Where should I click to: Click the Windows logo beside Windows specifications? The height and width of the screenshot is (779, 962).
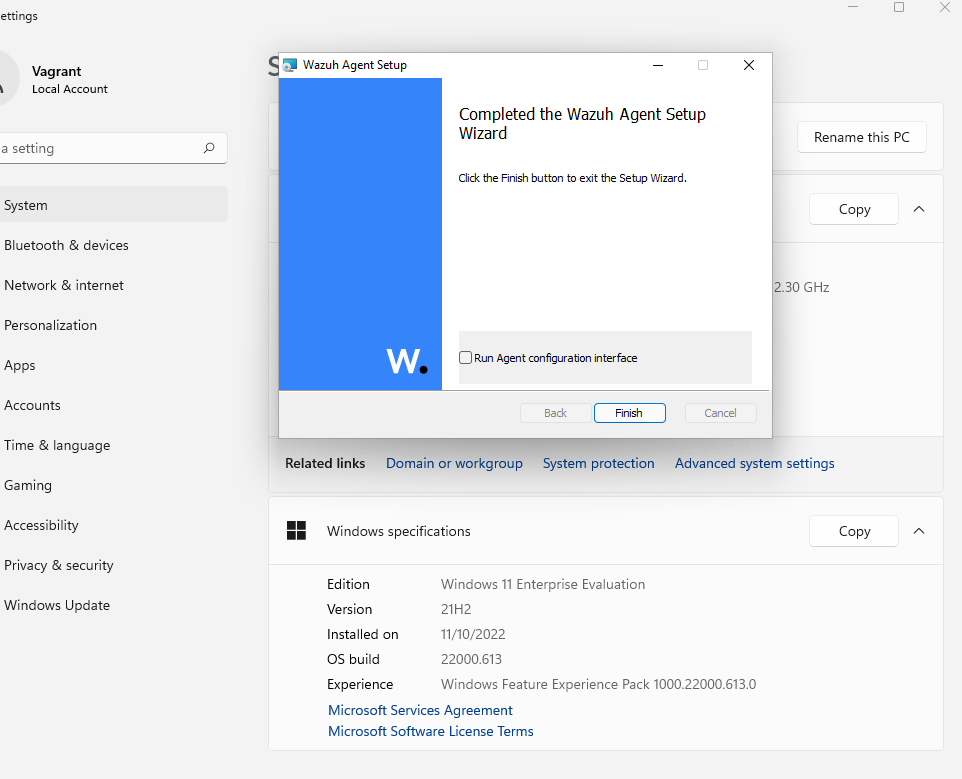click(296, 531)
